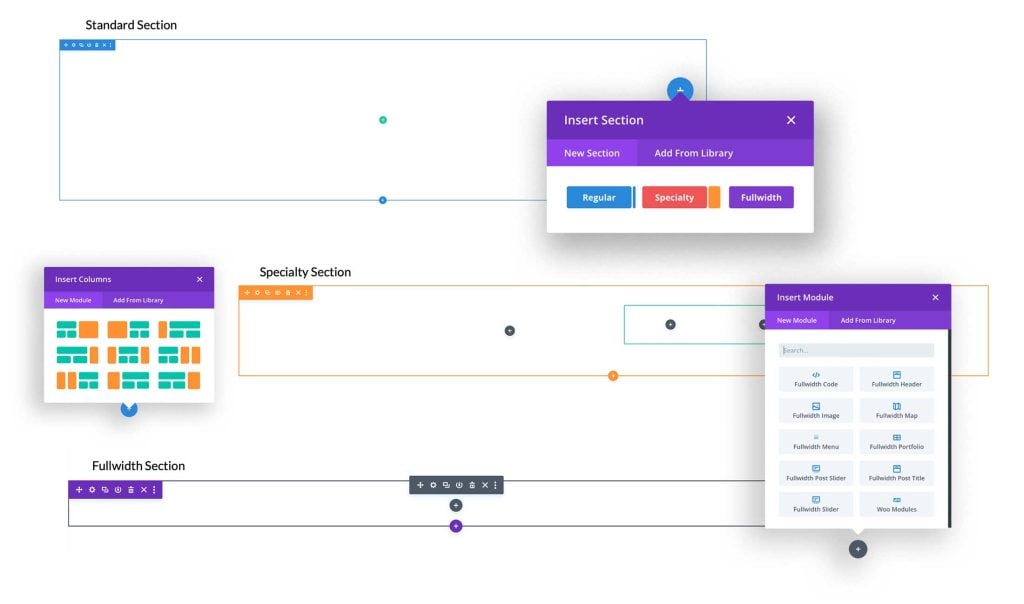Choose the Specialty section type
The image size is (1024, 604).
674,197
